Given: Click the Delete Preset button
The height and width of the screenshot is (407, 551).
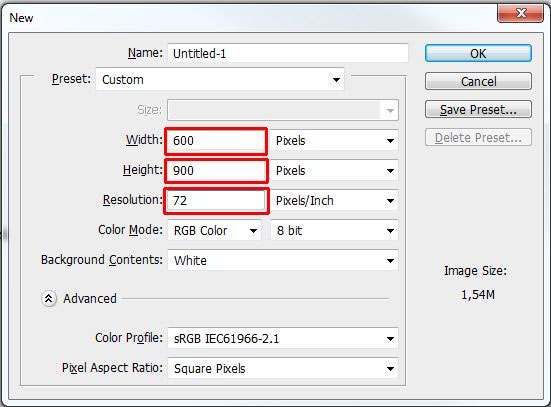Looking at the screenshot, I should point(478,137).
